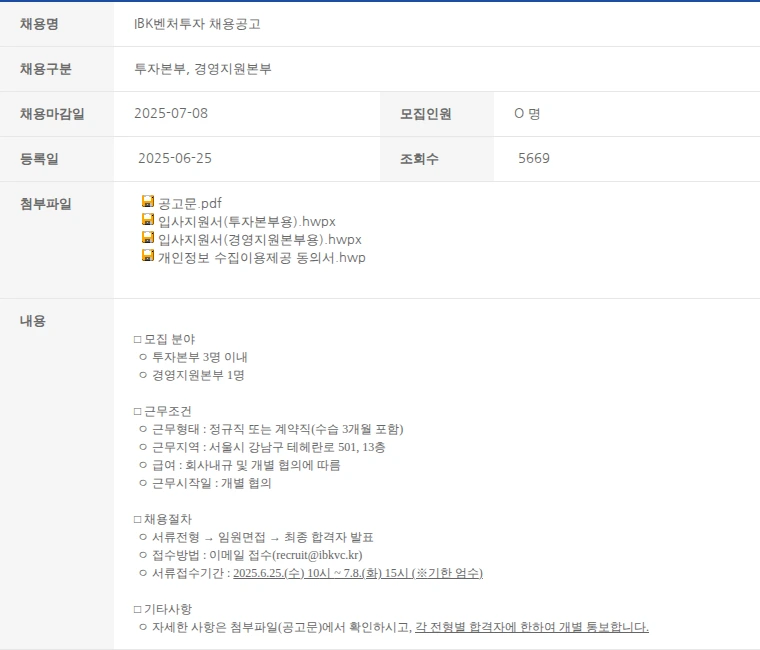
Task: Open 입사지원서(경영지원본부용).hwpx file link
Action: pyautogui.click(x=260, y=239)
